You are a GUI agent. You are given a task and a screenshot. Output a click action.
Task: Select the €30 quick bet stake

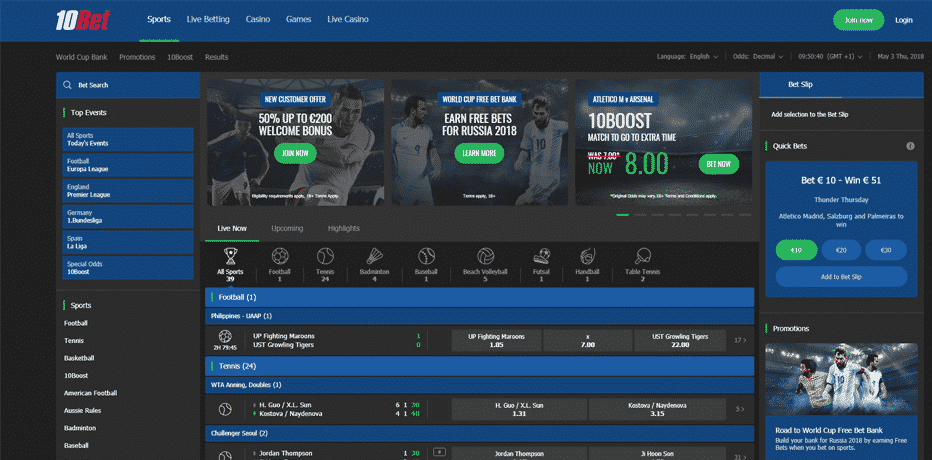point(886,250)
